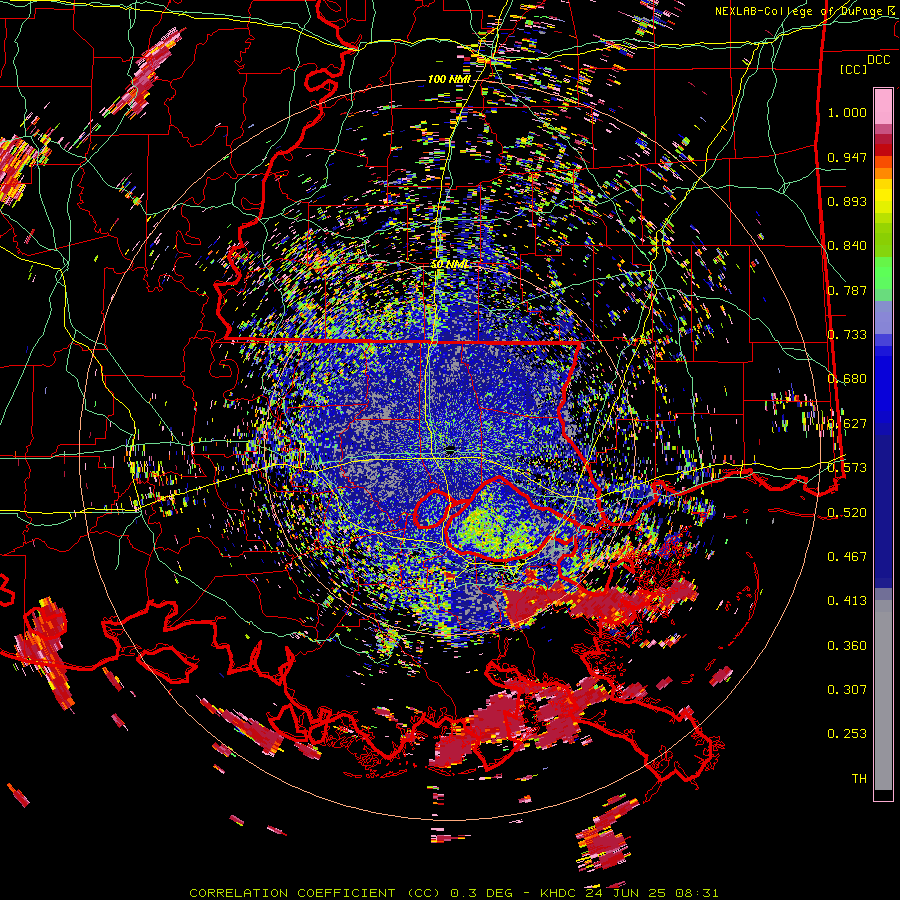
Task: Select the 0.787 value on color scale
Action: (847, 290)
